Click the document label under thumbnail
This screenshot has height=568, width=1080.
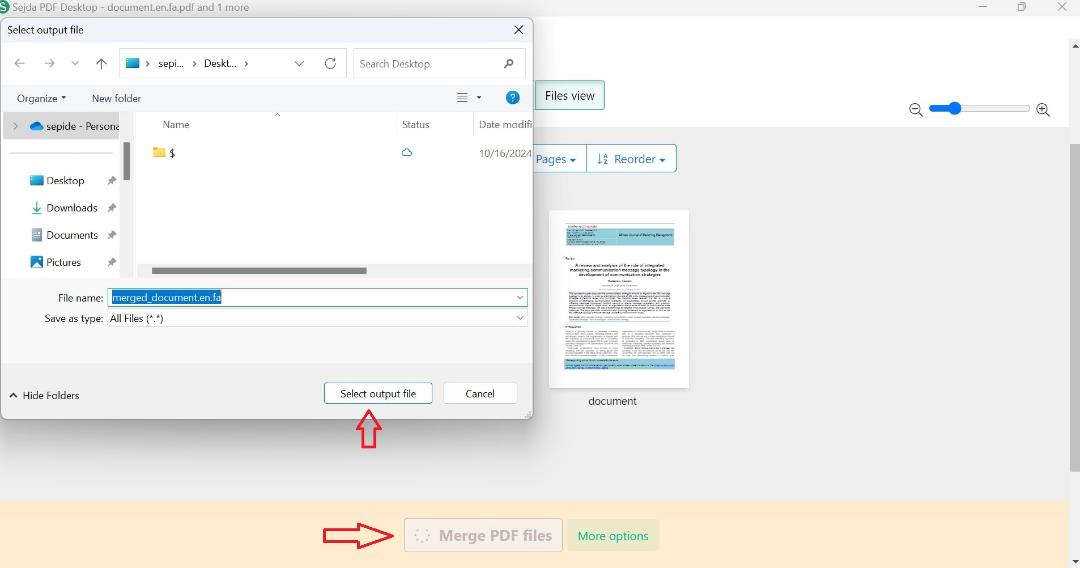(x=612, y=401)
